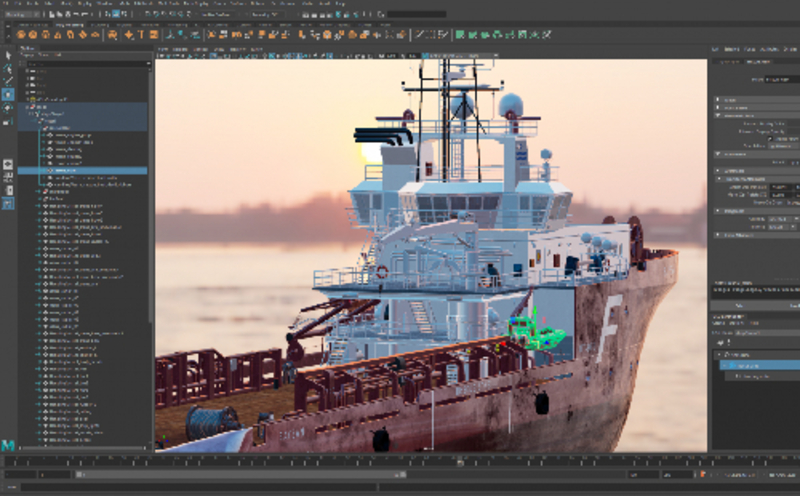Open the blue Hypershade icon
The image size is (800, 496).
click(x=339, y=14)
